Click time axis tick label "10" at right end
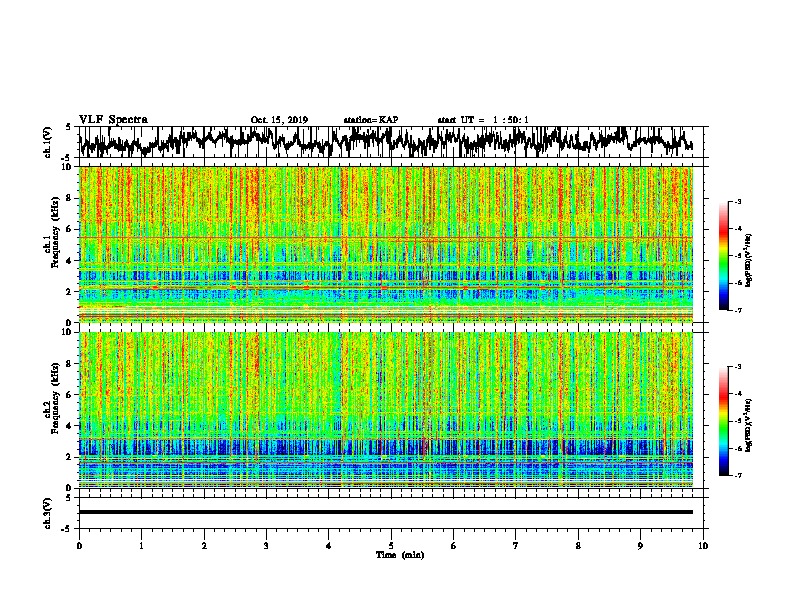The width and height of the screenshot is (792, 612). pos(703,546)
